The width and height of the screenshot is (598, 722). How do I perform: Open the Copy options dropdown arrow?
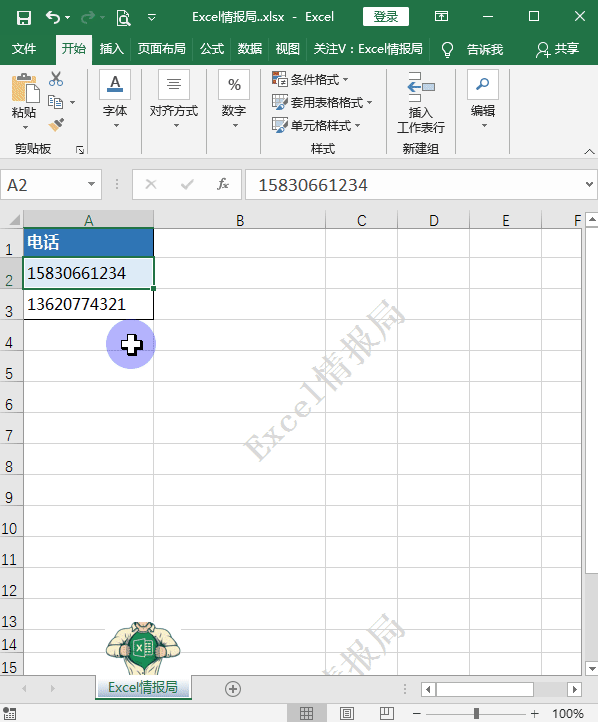click(x=73, y=102)
